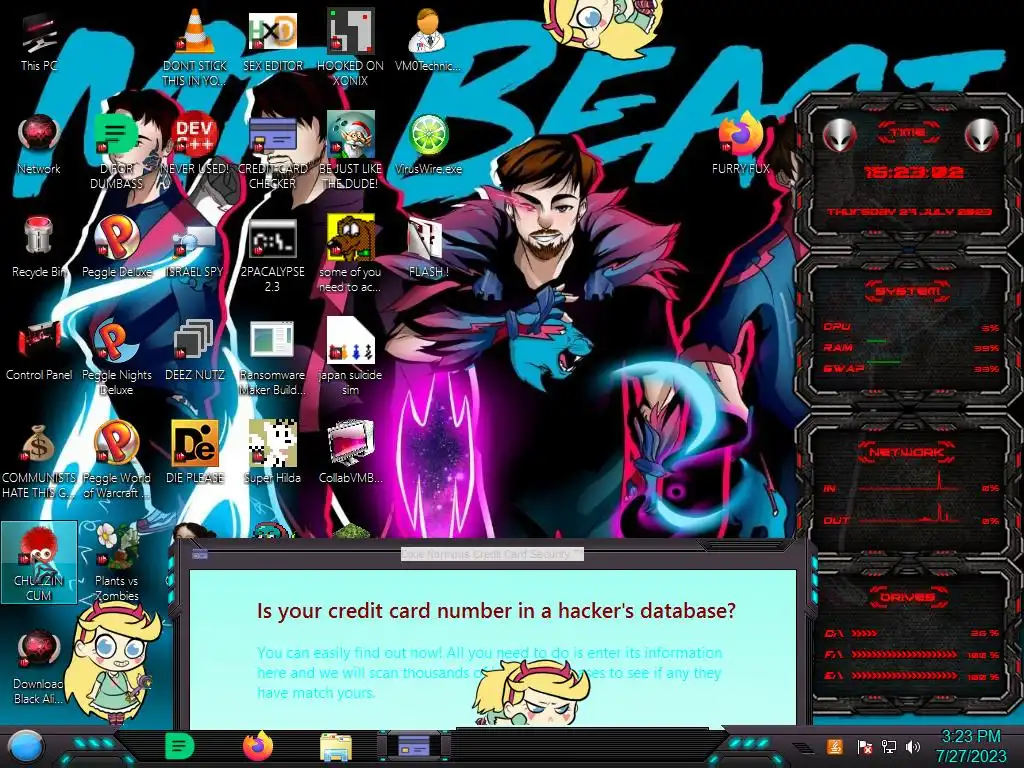Open the FLASH ! desktop icon
This screenshot has width=1024, height=768.
tap(428, 247)
